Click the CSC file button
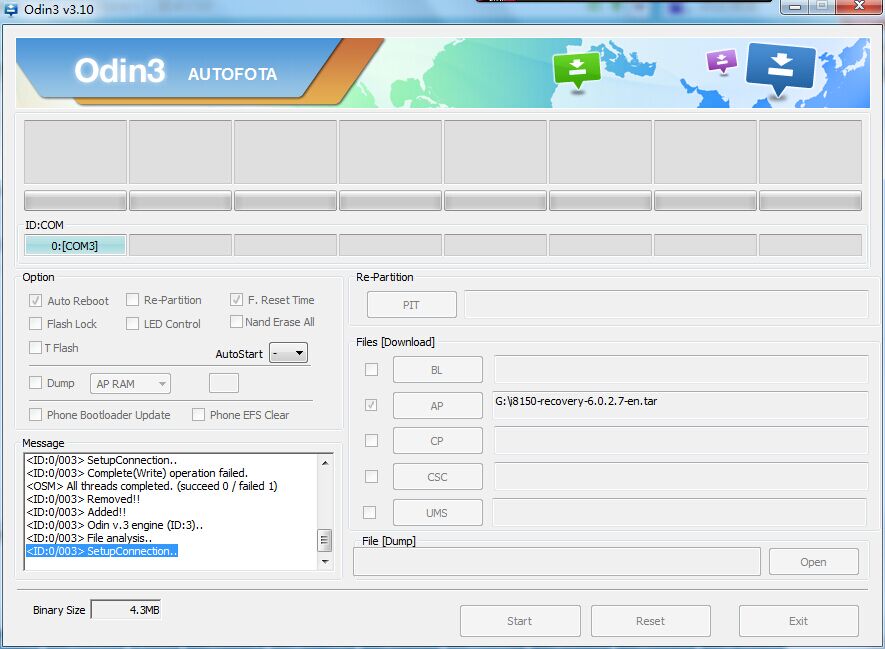The width and height of the screenshot is (885, 649). pyautogui.click(x=437, y=477)
